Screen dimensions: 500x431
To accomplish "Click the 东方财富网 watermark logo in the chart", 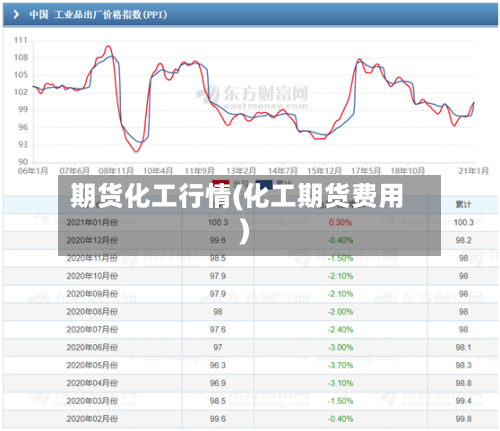I will click(x=252, y=97).
